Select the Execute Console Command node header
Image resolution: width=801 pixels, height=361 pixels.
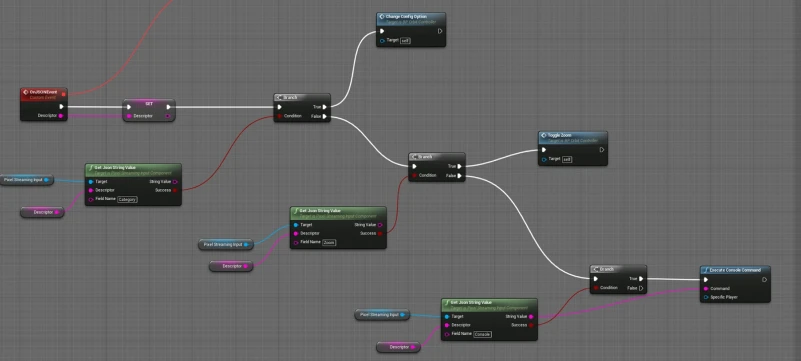pos(735,270)
